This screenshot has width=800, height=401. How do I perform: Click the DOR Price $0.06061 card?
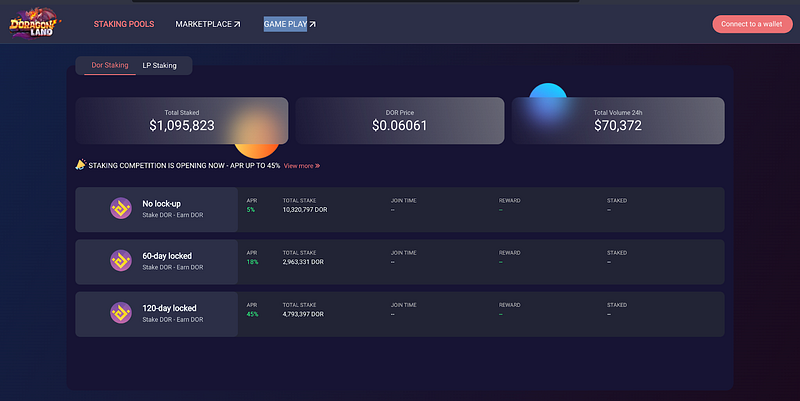coord(399,120)
